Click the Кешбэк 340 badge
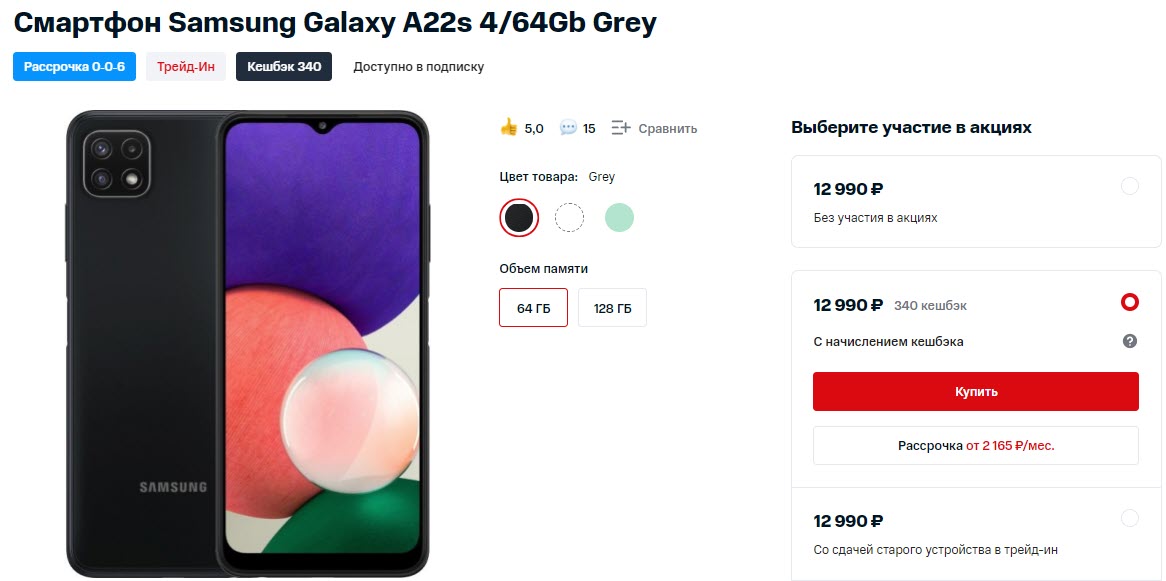This screenshot has width=1166, height=581. tap(283, 66)
